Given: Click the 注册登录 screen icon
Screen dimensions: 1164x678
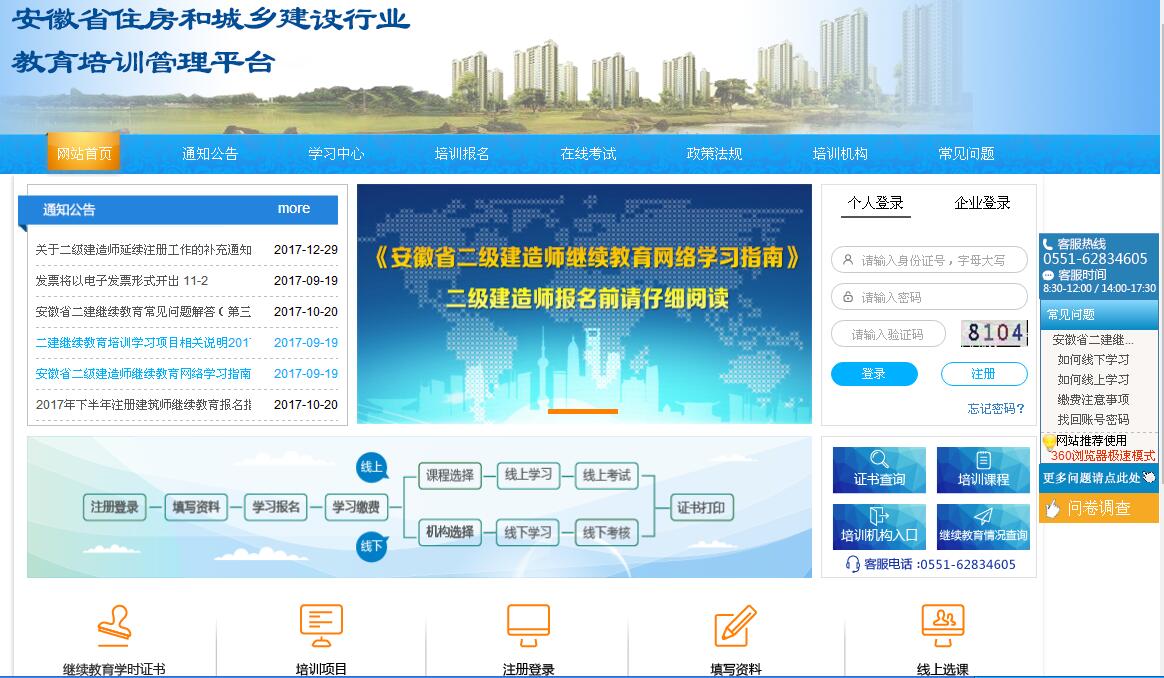Looking at the screenshot, I should (x=528, y=626).
